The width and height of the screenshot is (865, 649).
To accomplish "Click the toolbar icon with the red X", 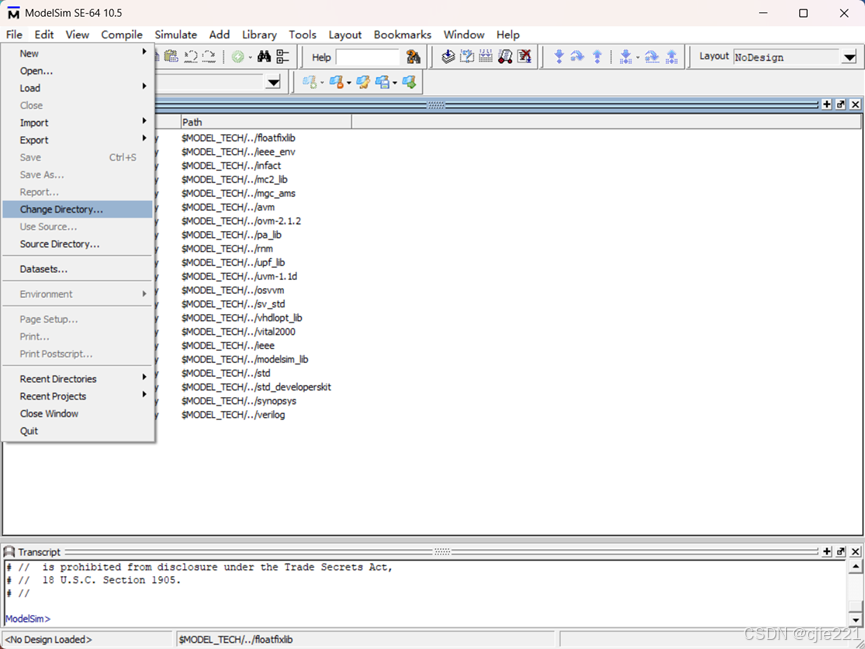I will click(525, 56).
